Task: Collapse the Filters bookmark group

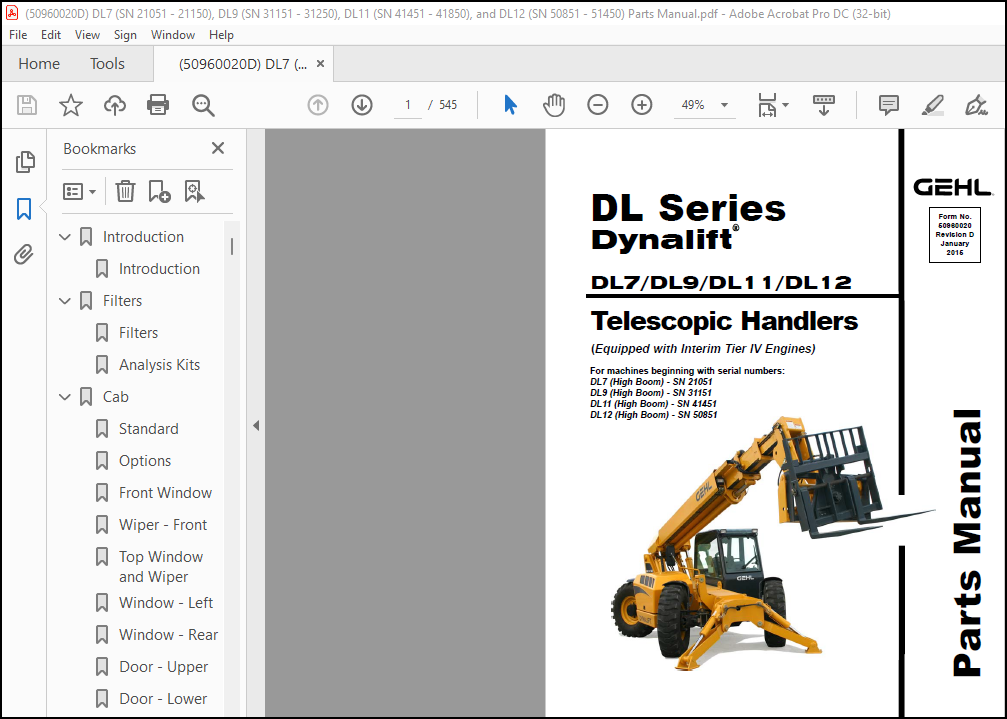Action: tap(65, 300)
